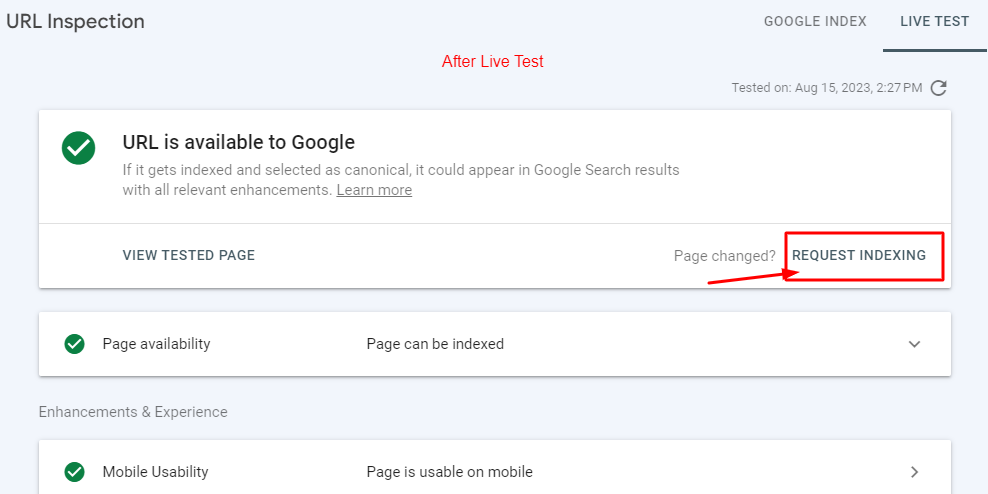Open Mobile Usability details via right chevron
Image resolution: width=988 pixels, height=494 pixels.
(914, 472)
